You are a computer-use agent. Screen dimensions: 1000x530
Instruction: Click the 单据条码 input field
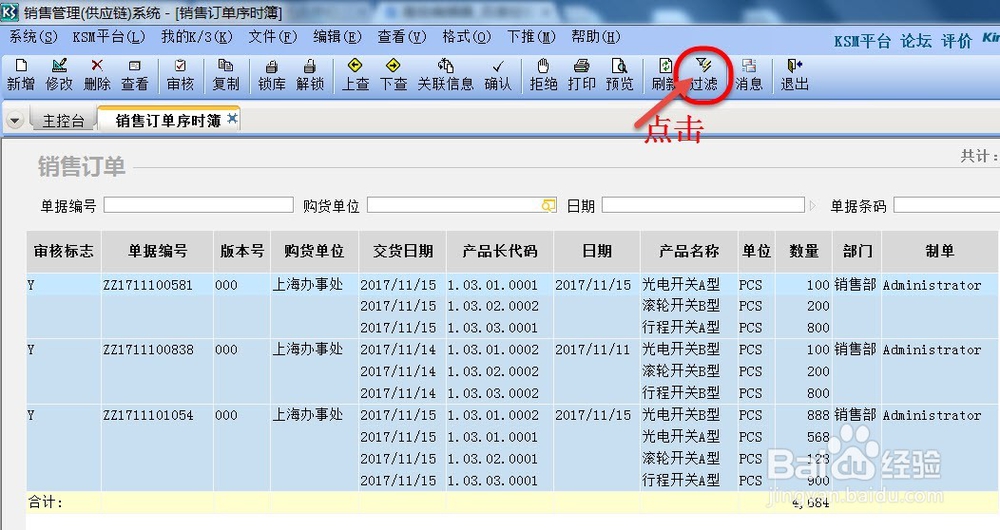[946, 205]
